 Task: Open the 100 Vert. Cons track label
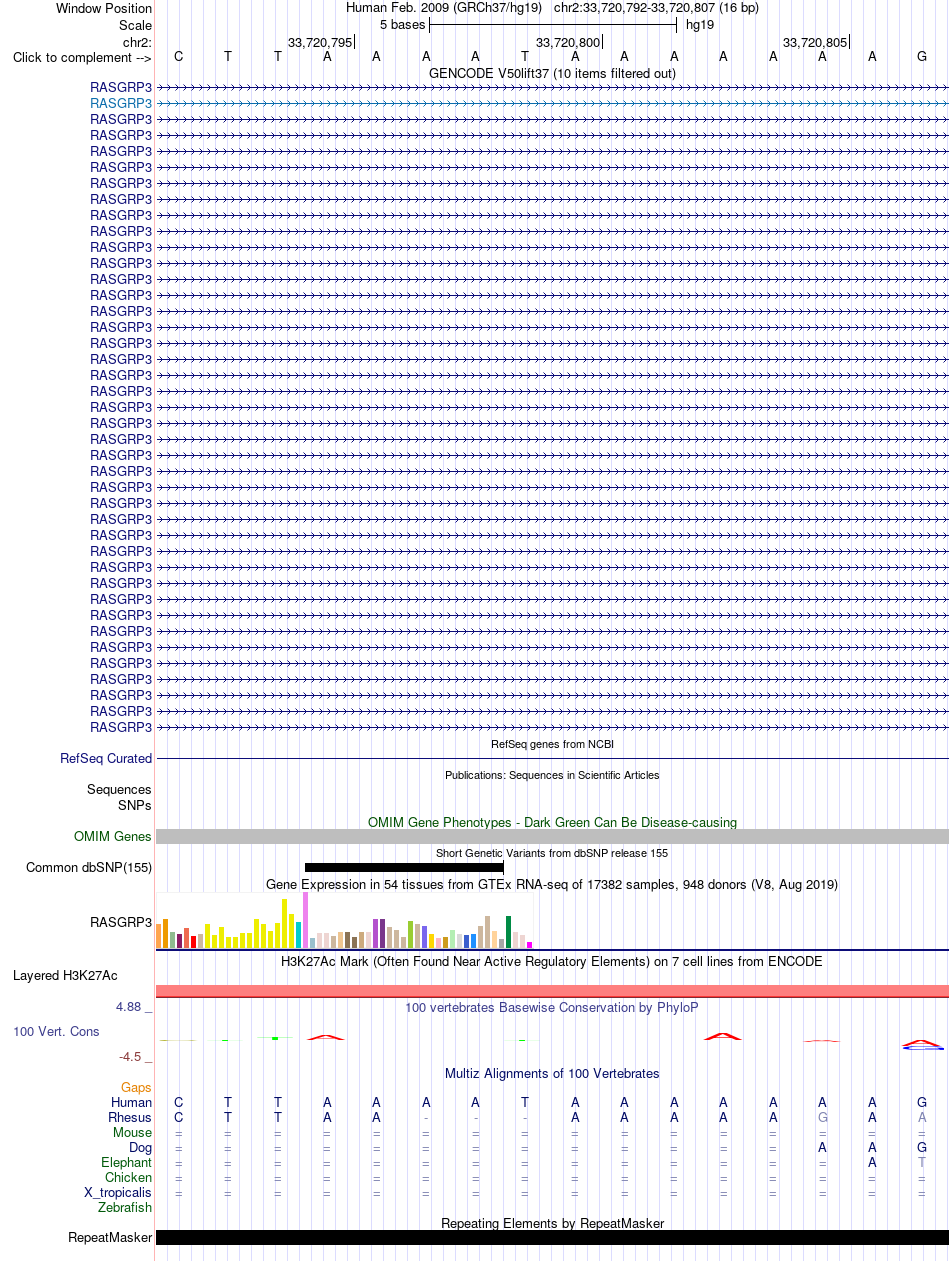tap(56, 1031)
